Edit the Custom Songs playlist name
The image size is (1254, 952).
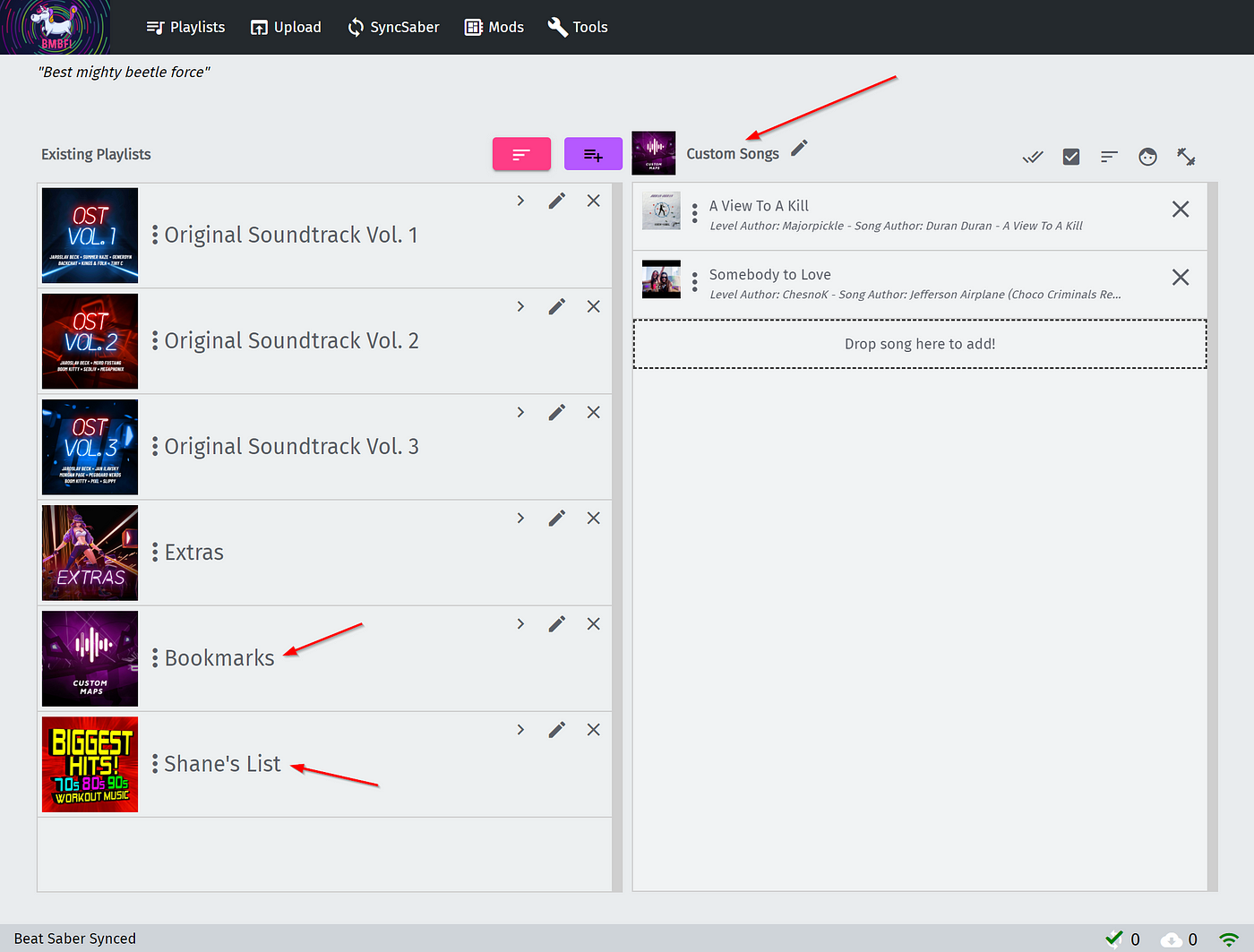point(799,148)
